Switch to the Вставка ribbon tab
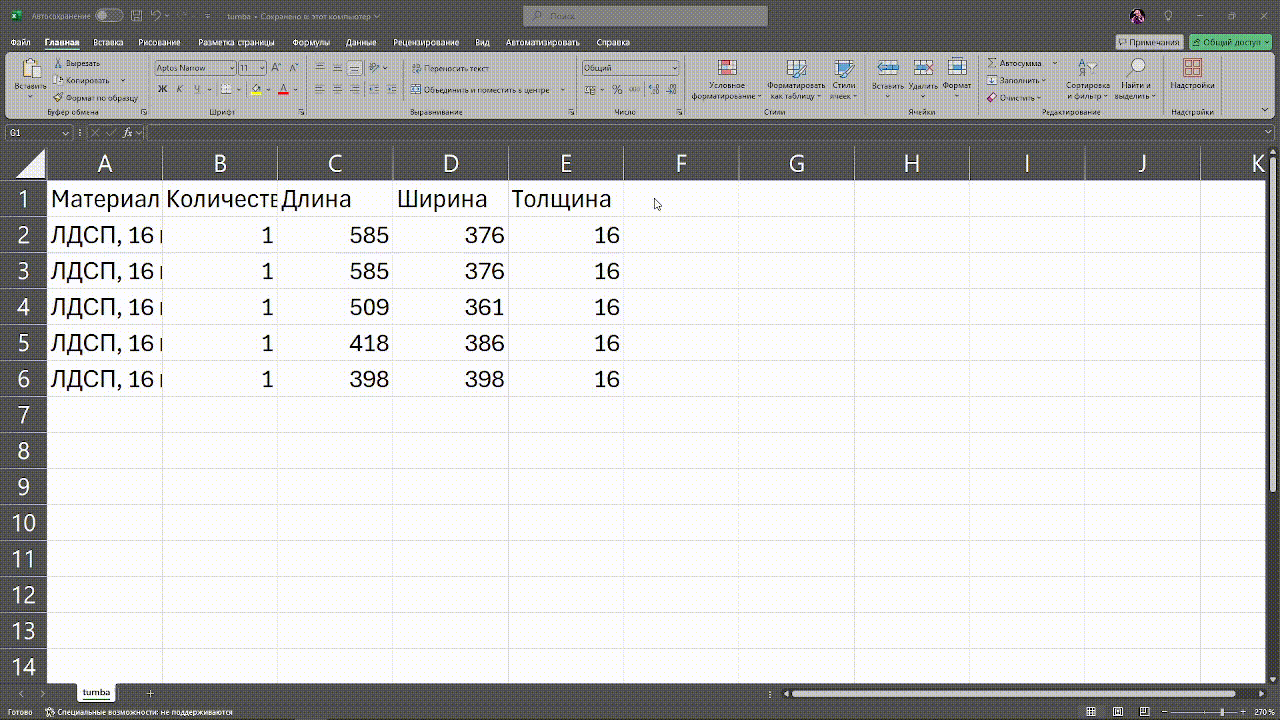Viewport: 1280px width, 720px height. [x=108, y=43]
